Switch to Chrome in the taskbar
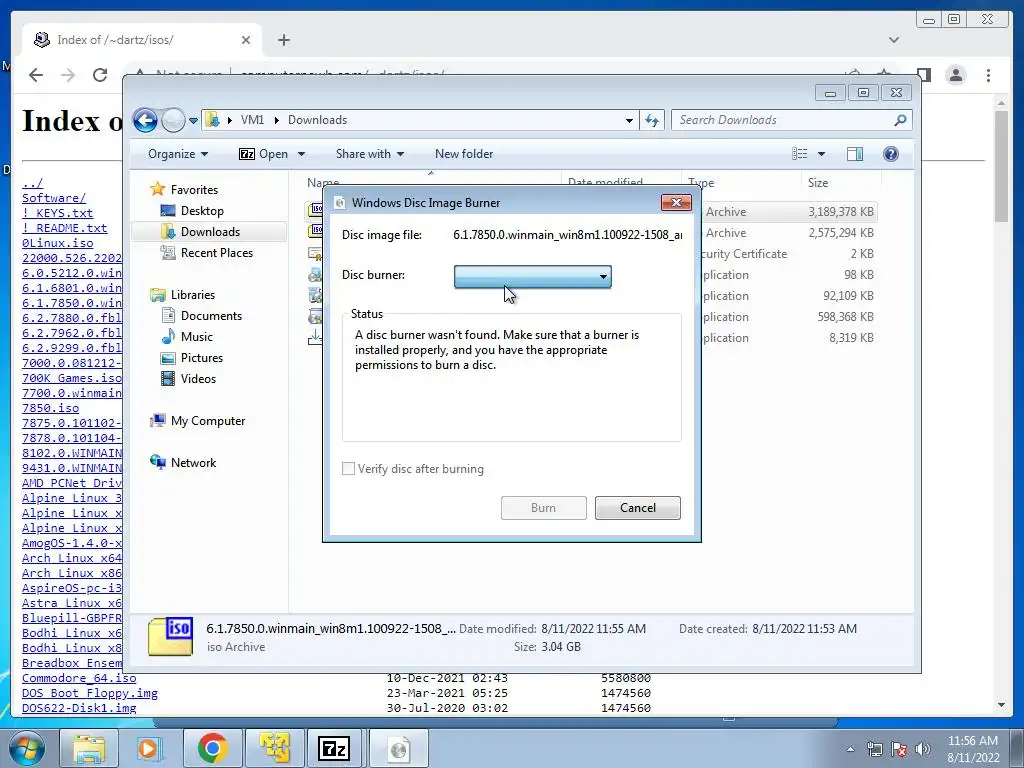 (212, 748)
